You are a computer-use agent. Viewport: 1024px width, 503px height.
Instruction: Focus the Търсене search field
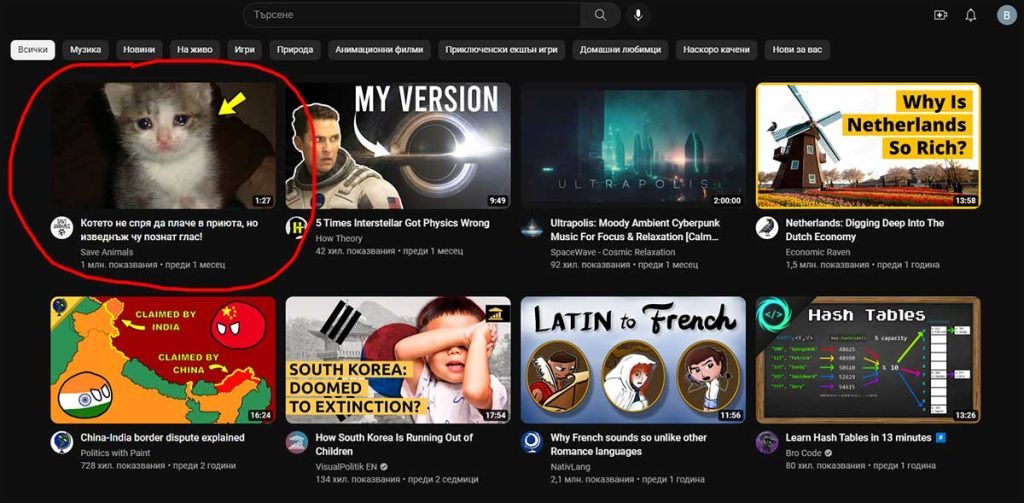(x=410, y=15)
